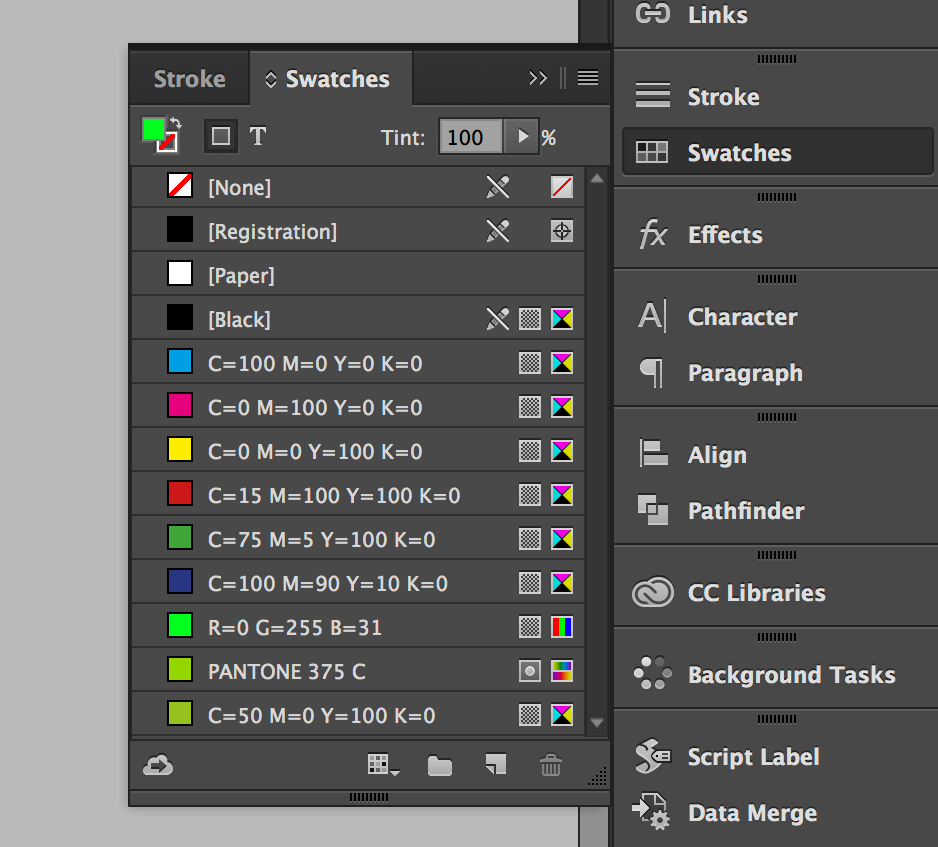Click the new color group folder icon

439,766
